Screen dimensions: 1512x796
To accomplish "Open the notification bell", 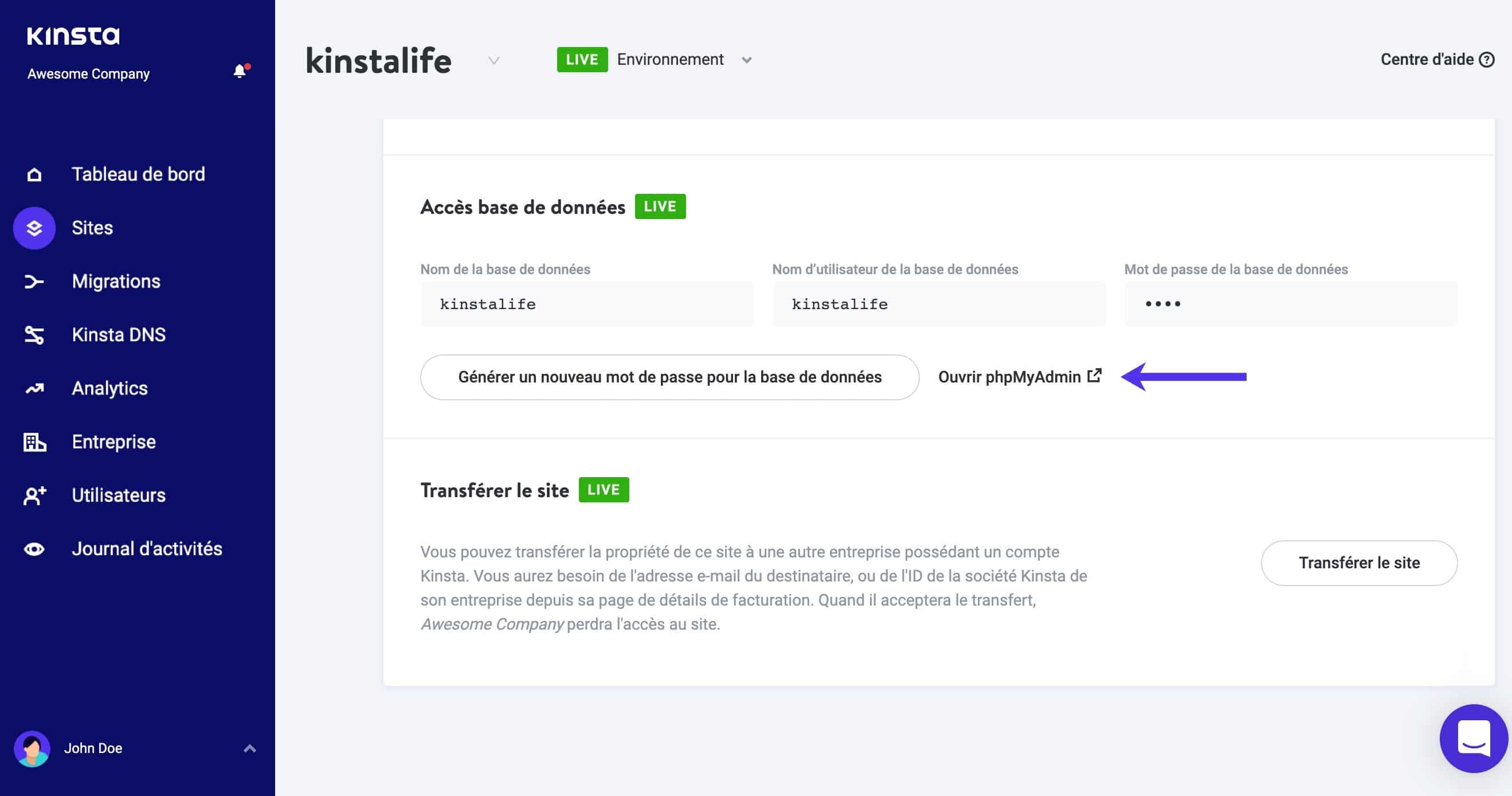I will click(x=241, y=72).
